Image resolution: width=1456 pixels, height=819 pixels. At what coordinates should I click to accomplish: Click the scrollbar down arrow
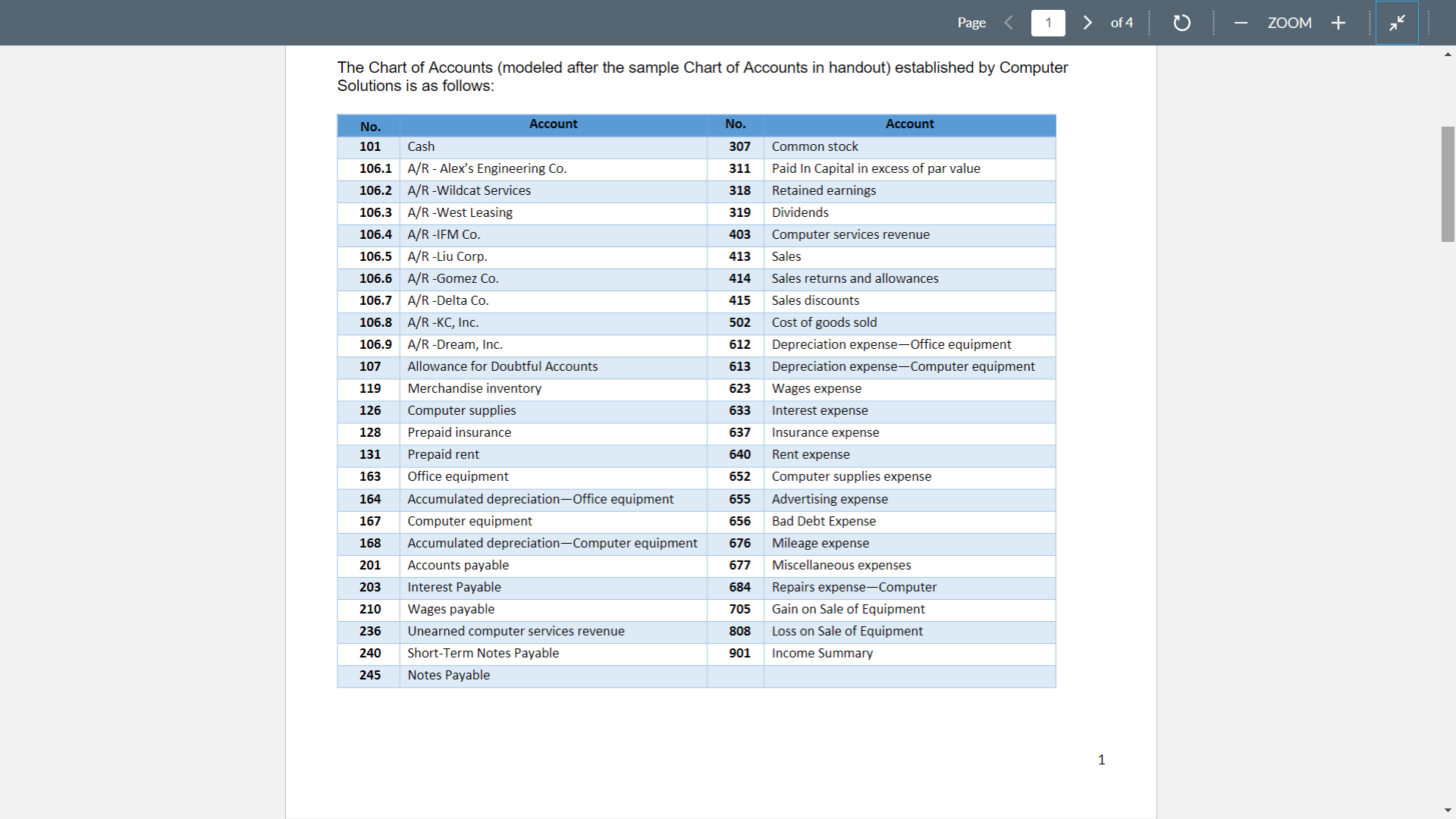coord(1448,810)
